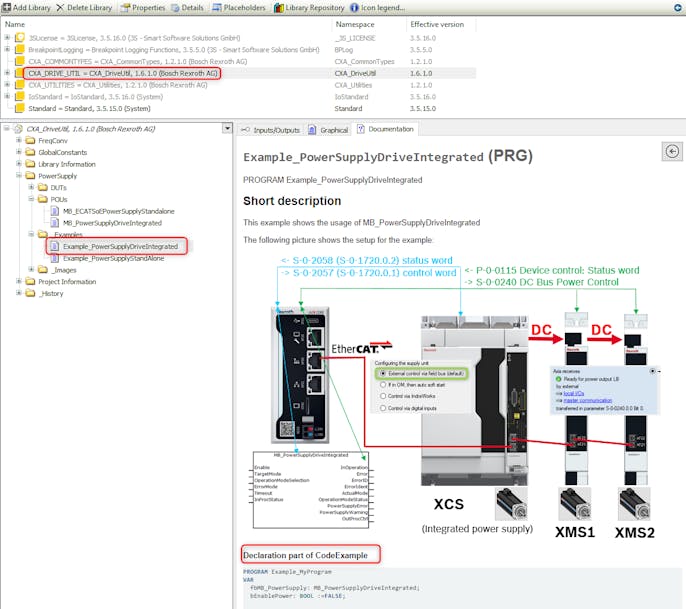This screenshot has height=609, width=686.
Task: Click the code example text block
Action: (464, 588)
